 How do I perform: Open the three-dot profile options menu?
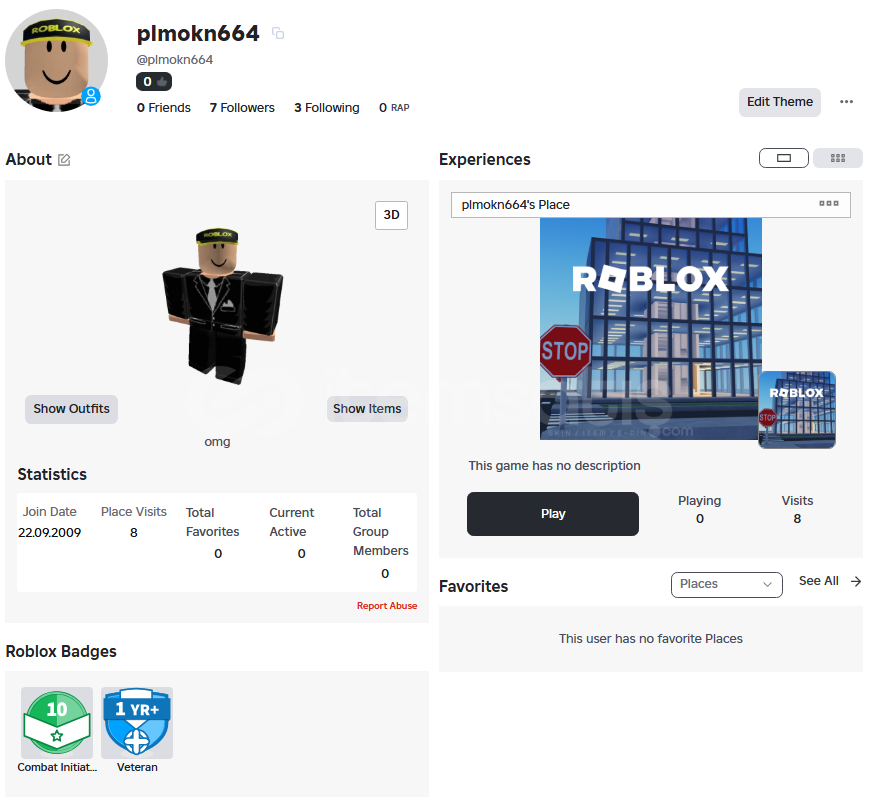pos(846,102)
